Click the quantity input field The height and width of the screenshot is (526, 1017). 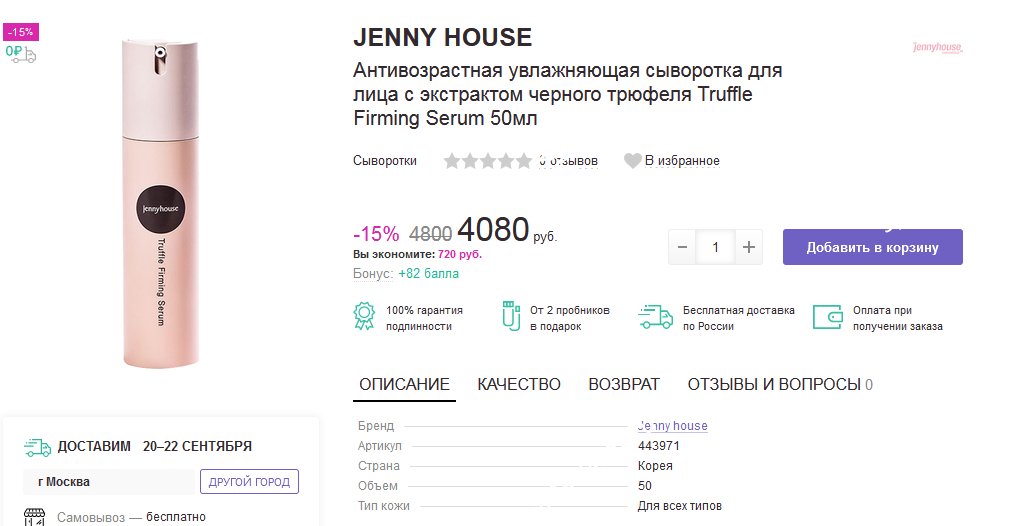tap(715, 247)
